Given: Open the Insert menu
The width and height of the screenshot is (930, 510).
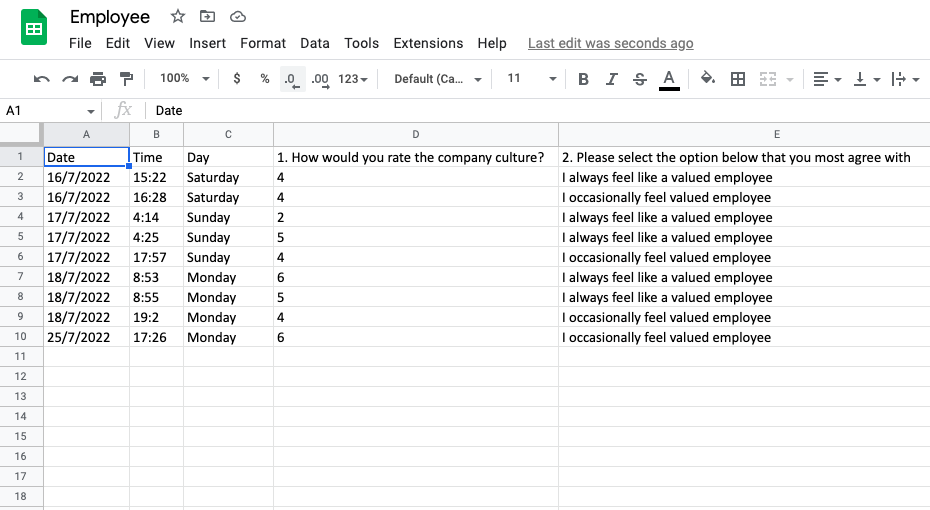Looking at the screenshot, I should pyautogui.click(x=207, y=43).
